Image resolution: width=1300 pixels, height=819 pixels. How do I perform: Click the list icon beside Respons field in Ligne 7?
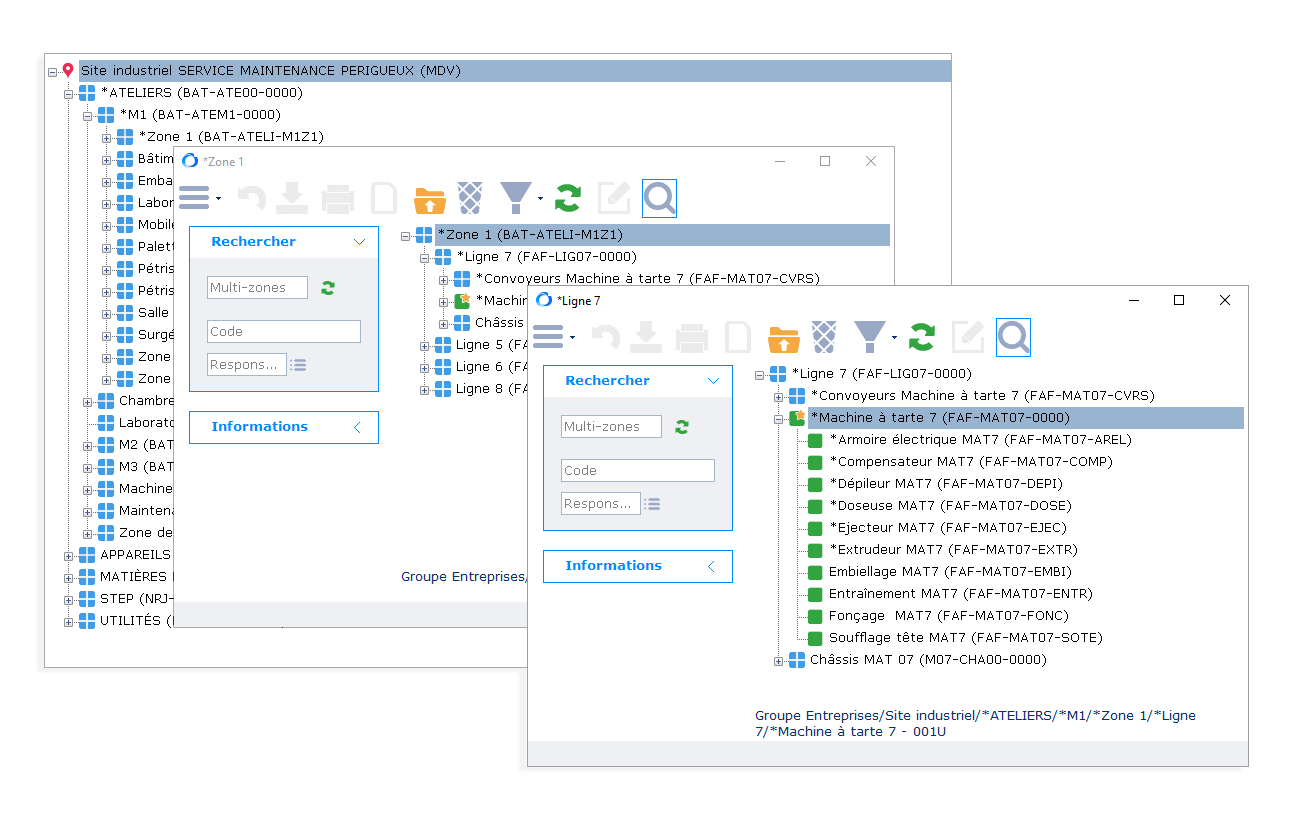click(x=652, y=504)
